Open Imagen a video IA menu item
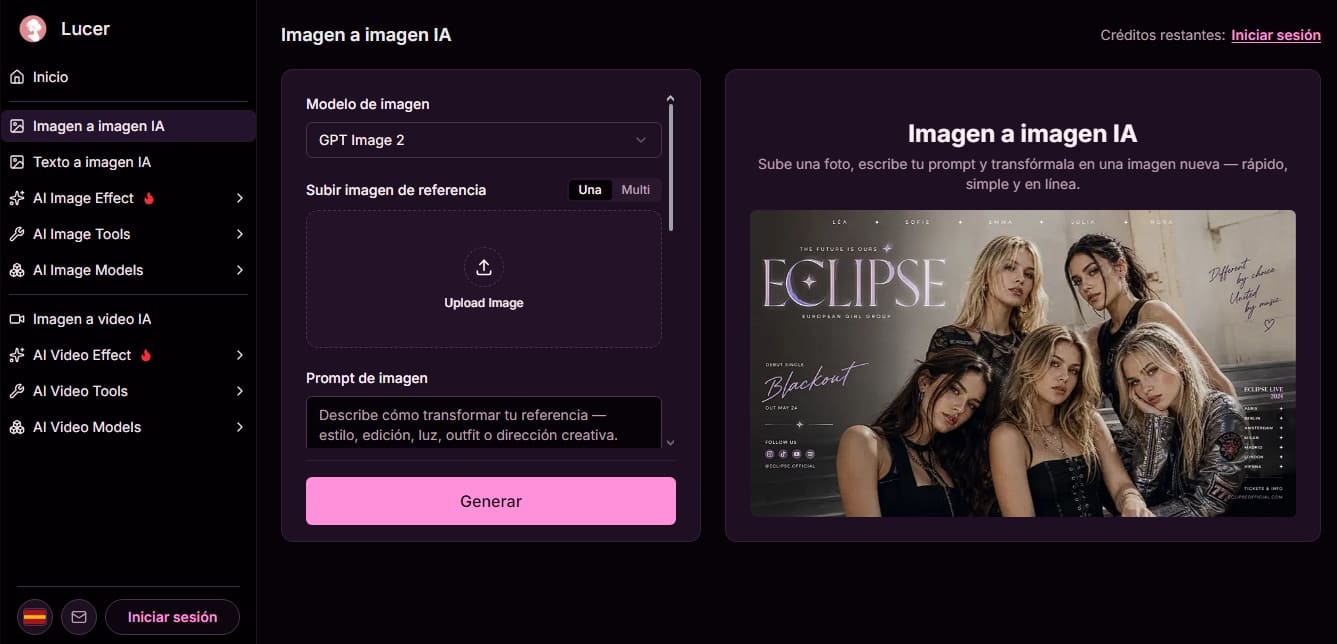 pyautogui.click(x=128, y=319)
